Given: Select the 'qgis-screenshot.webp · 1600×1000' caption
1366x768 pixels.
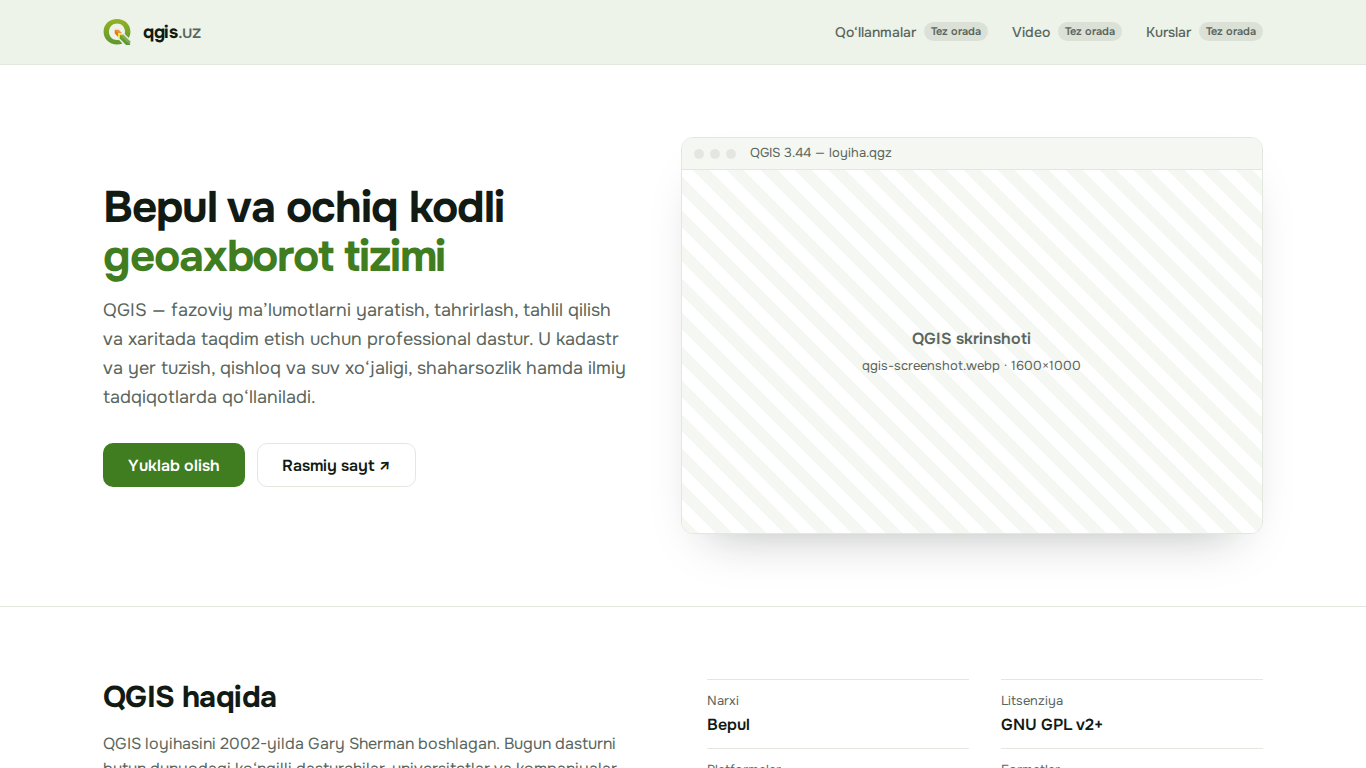Looking at the screenshot, I should [x=971, y=366].
